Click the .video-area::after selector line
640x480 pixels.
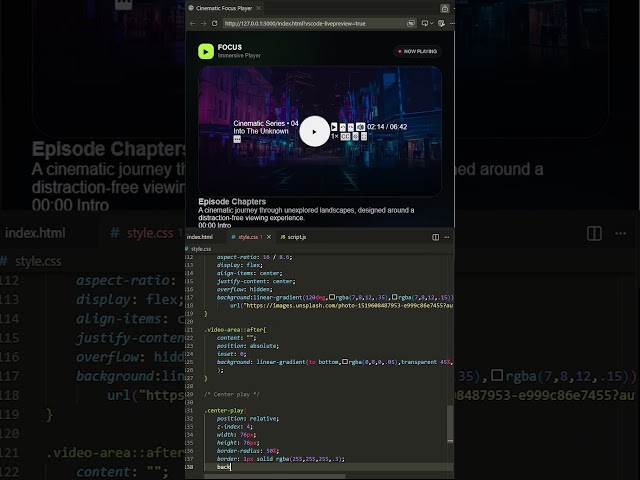tap(236, 330)
